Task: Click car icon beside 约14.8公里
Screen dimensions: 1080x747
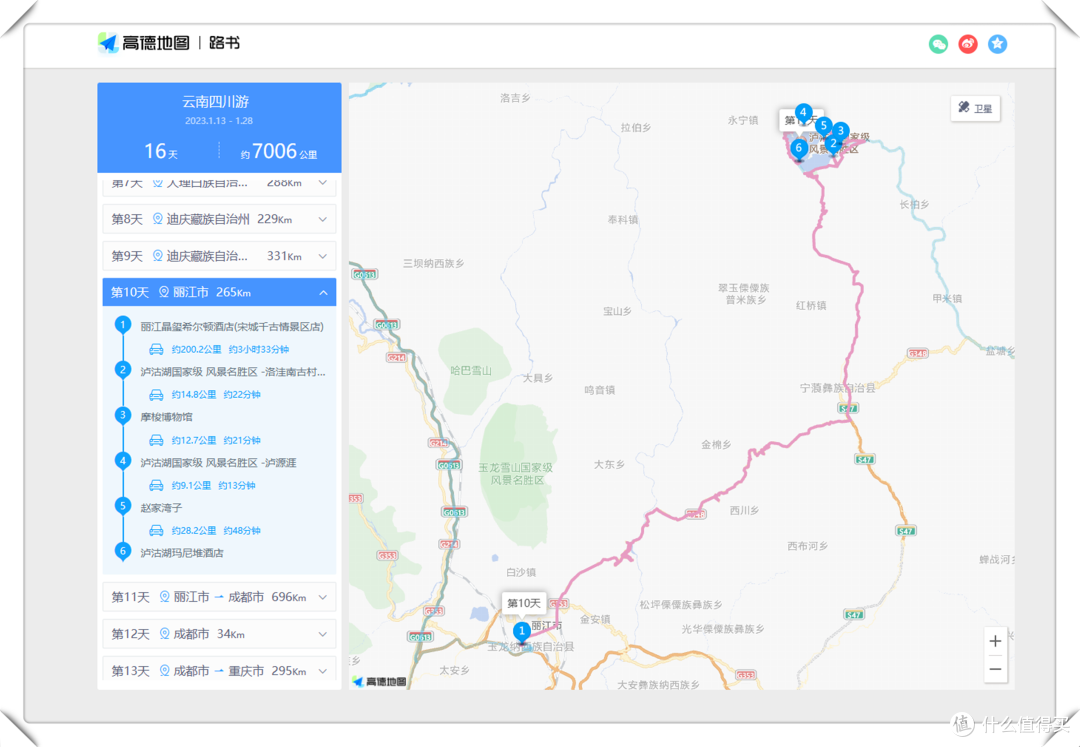Action: pyautogui.click(x=156, y=394)
